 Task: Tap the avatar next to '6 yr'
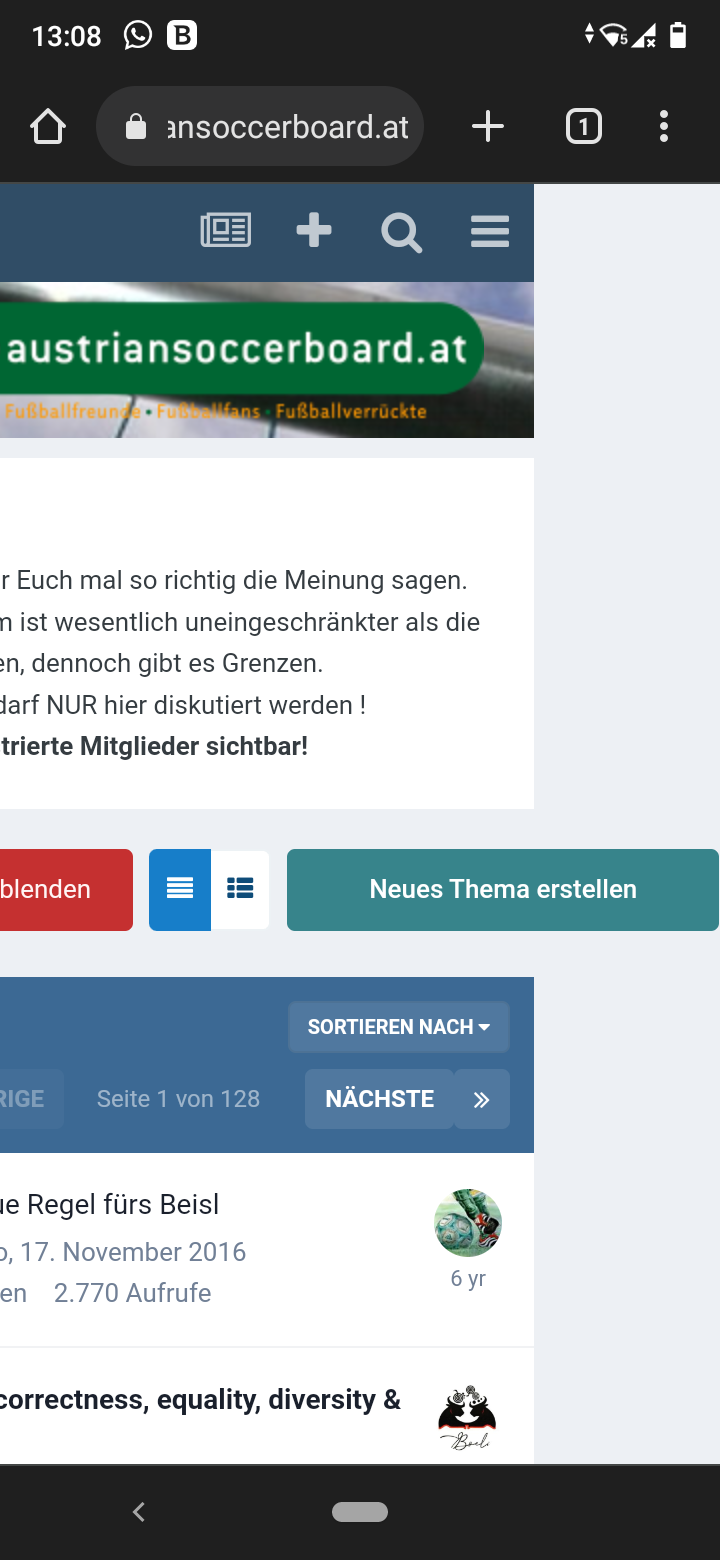(x=468, y=1222)
